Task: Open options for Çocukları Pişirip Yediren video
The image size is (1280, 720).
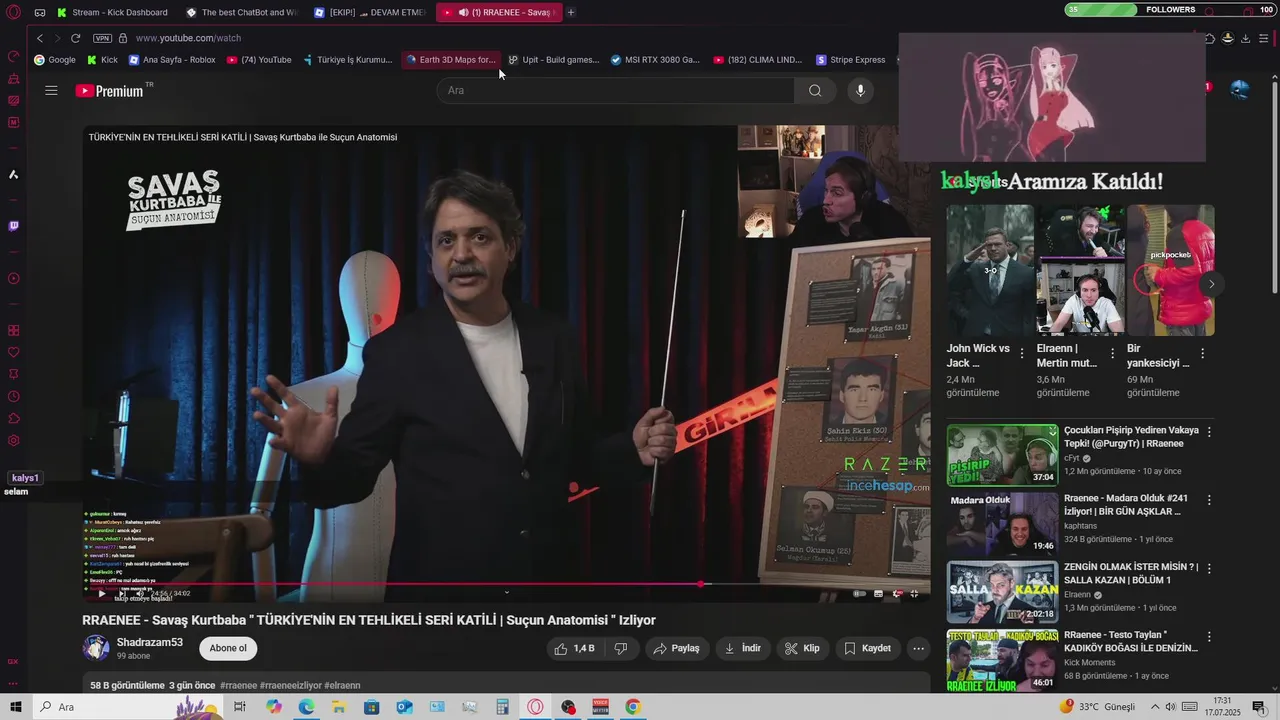Action: 1209,432
